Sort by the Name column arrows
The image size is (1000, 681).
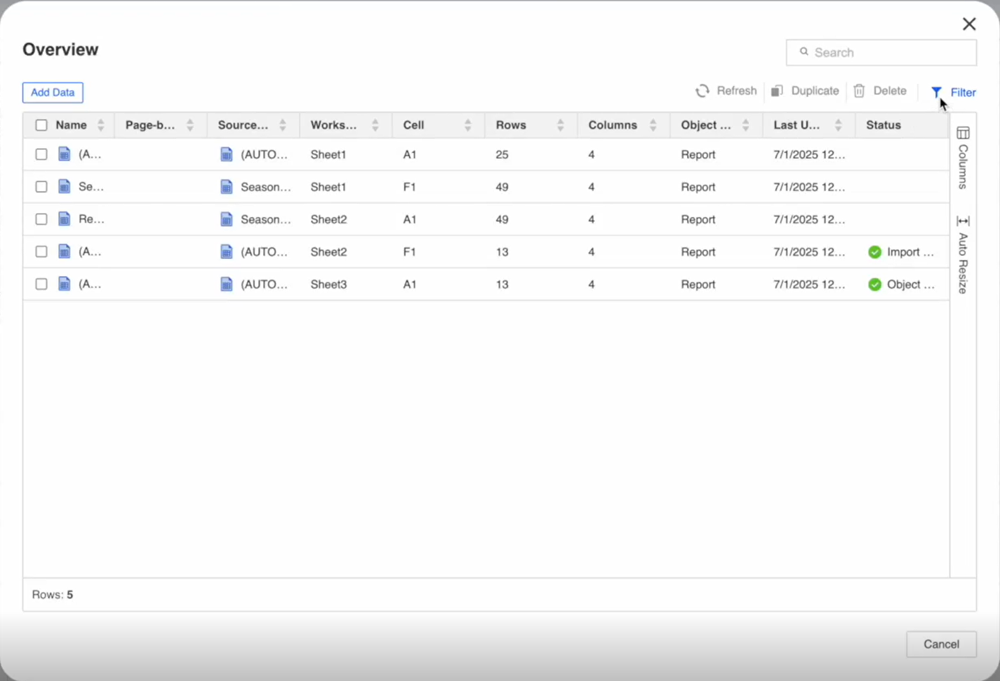tap(98, 125)
